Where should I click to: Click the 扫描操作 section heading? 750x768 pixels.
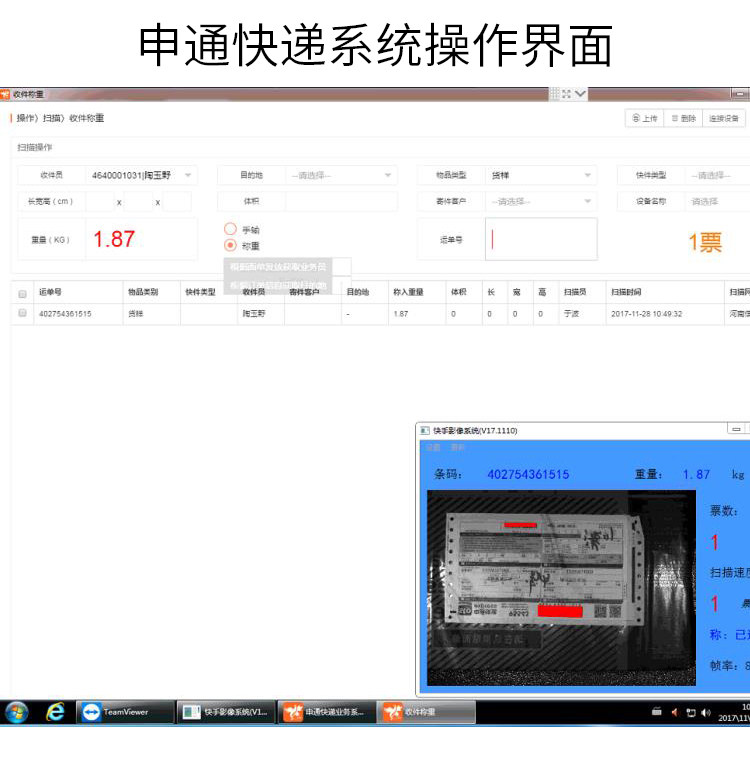(x=35, y=147)
